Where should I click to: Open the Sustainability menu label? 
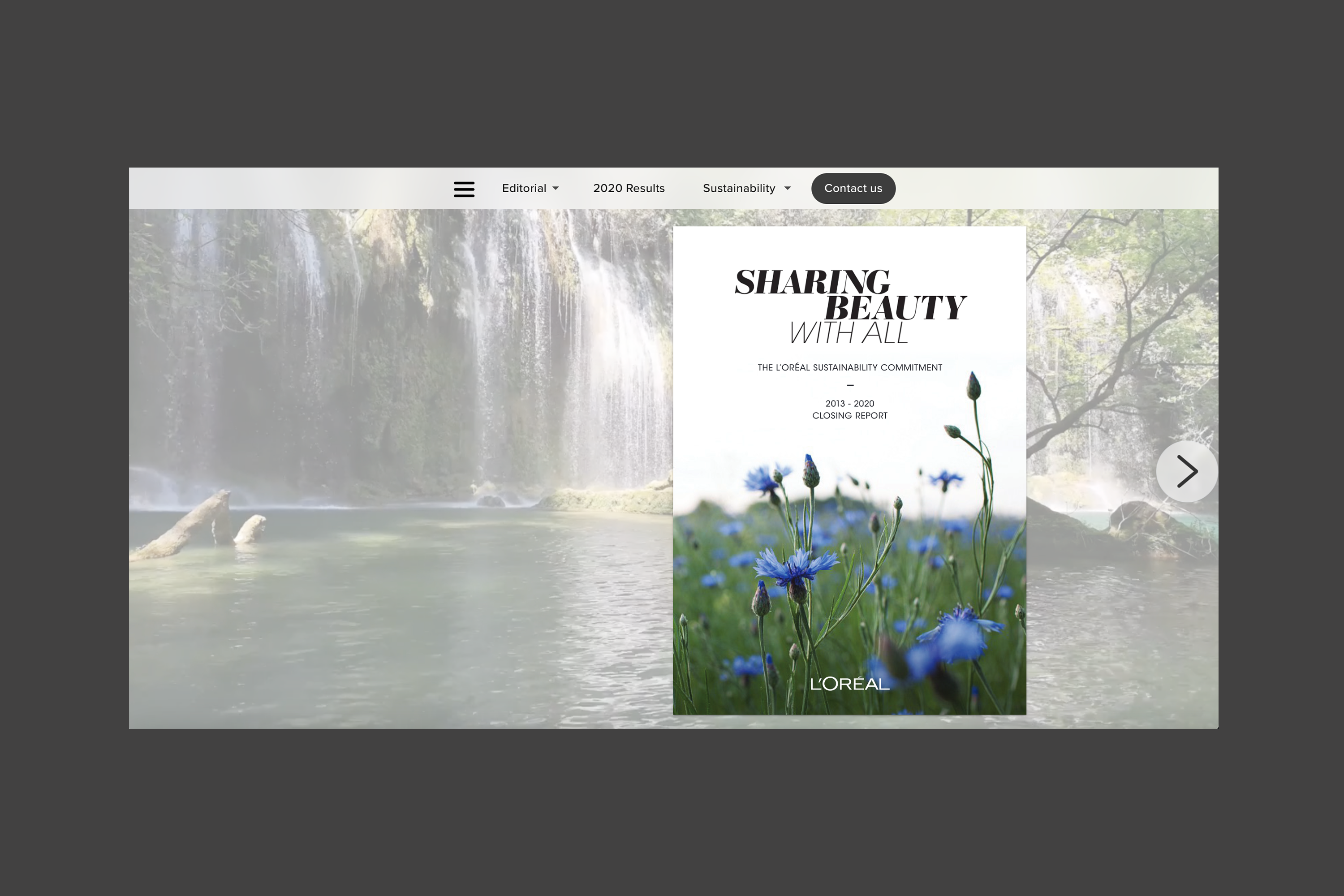click(x=738, y=189)
